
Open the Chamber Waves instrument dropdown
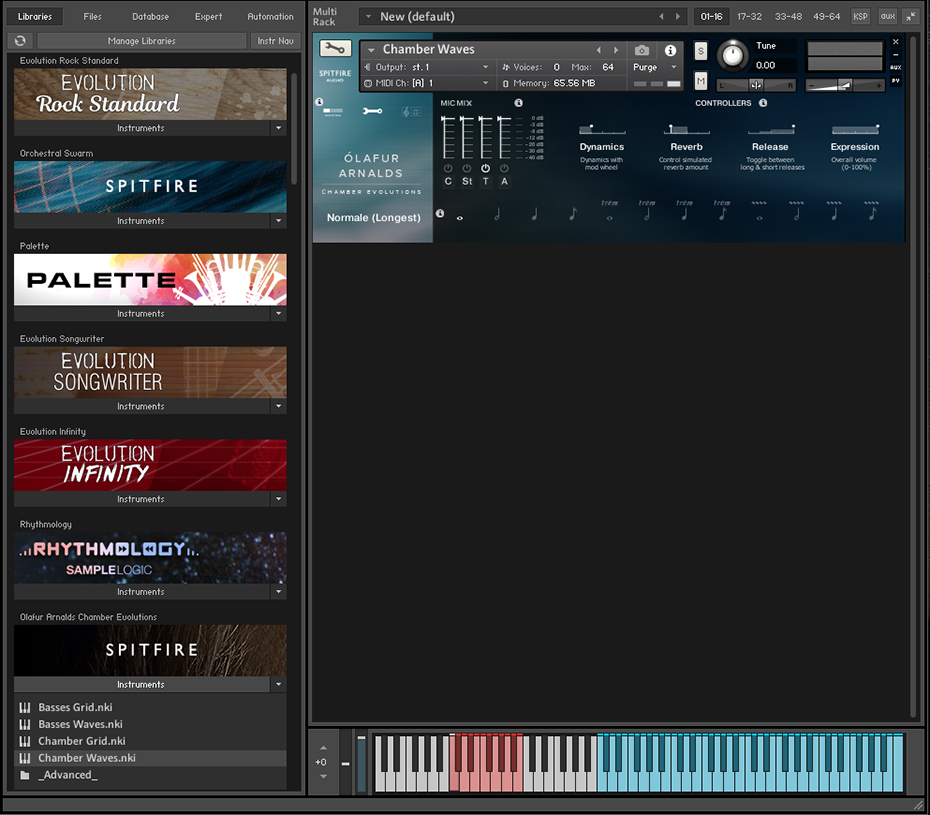coord(371,50)
